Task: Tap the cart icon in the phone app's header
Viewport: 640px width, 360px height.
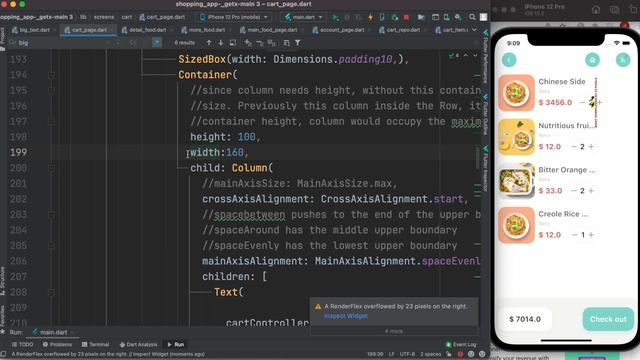Action: [623, 60]
